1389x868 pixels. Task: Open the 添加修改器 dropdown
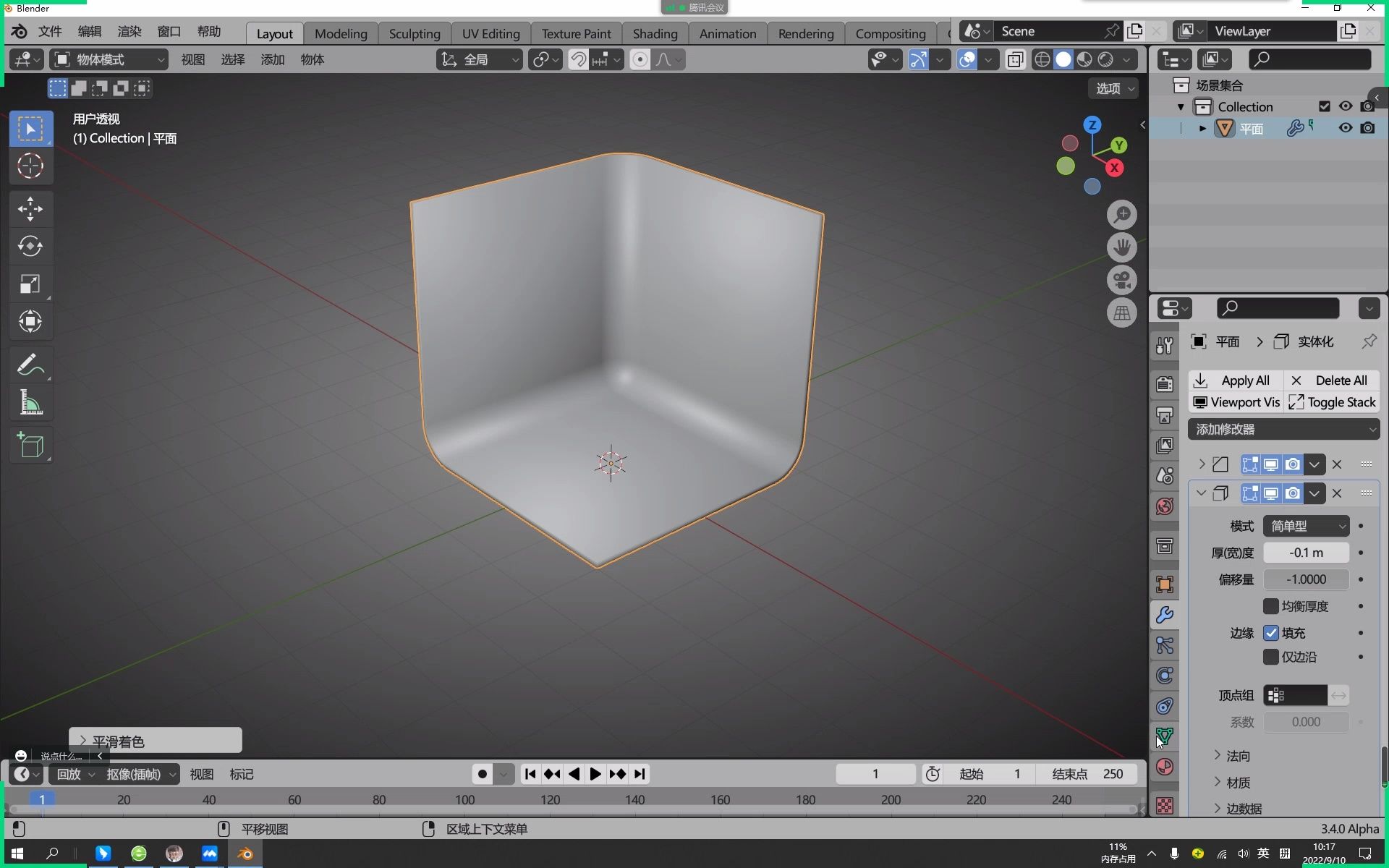(1283, 429)
